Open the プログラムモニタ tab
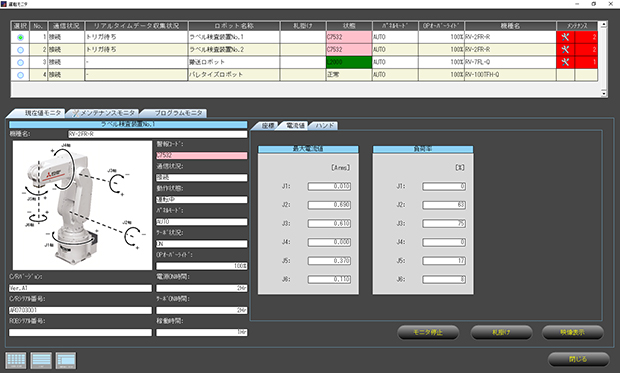The height and width of the screenshot is (373, 620). [x=175, y=113]
